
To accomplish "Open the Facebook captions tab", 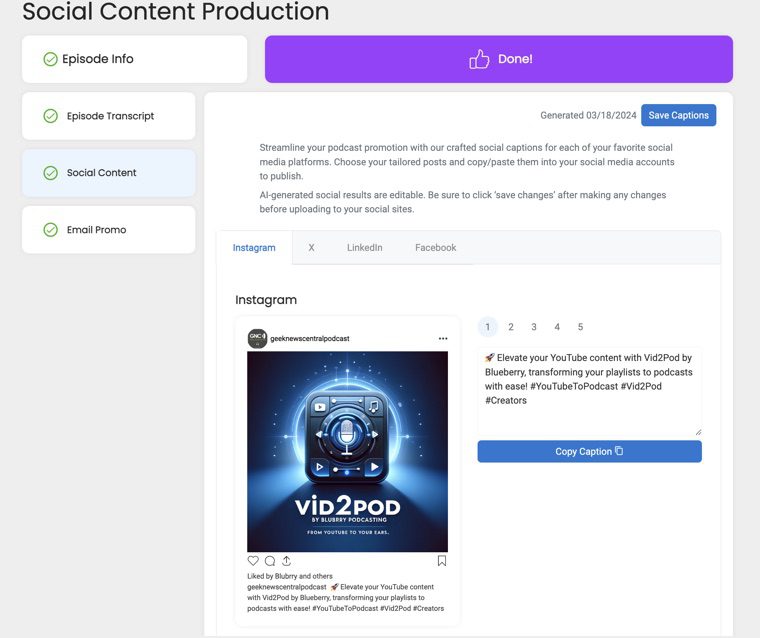I will click(x=435, y=248).
